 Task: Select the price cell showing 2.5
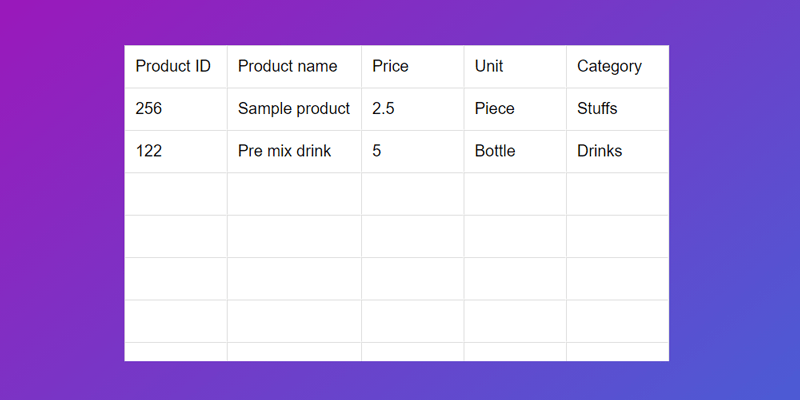click(x=412, y=109)
